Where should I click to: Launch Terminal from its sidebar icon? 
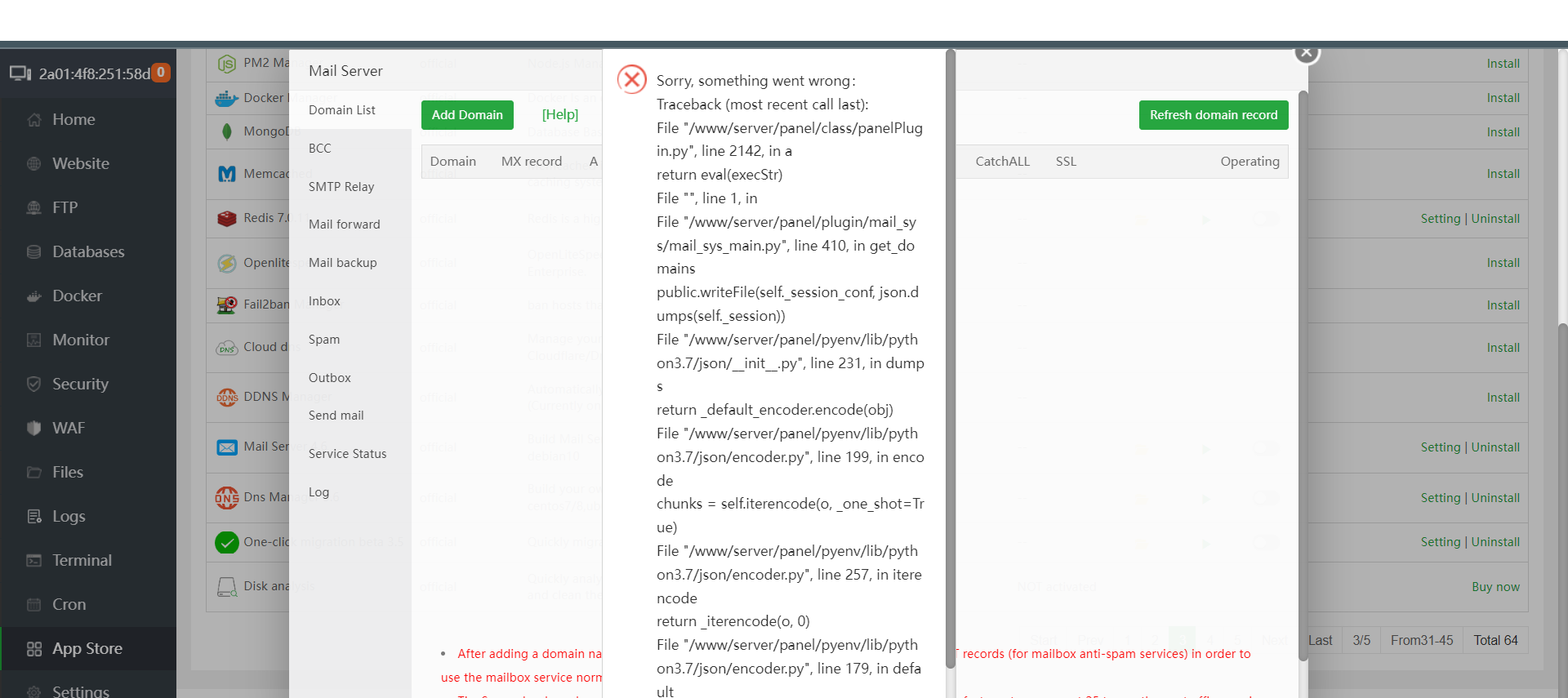coord(34,561)
